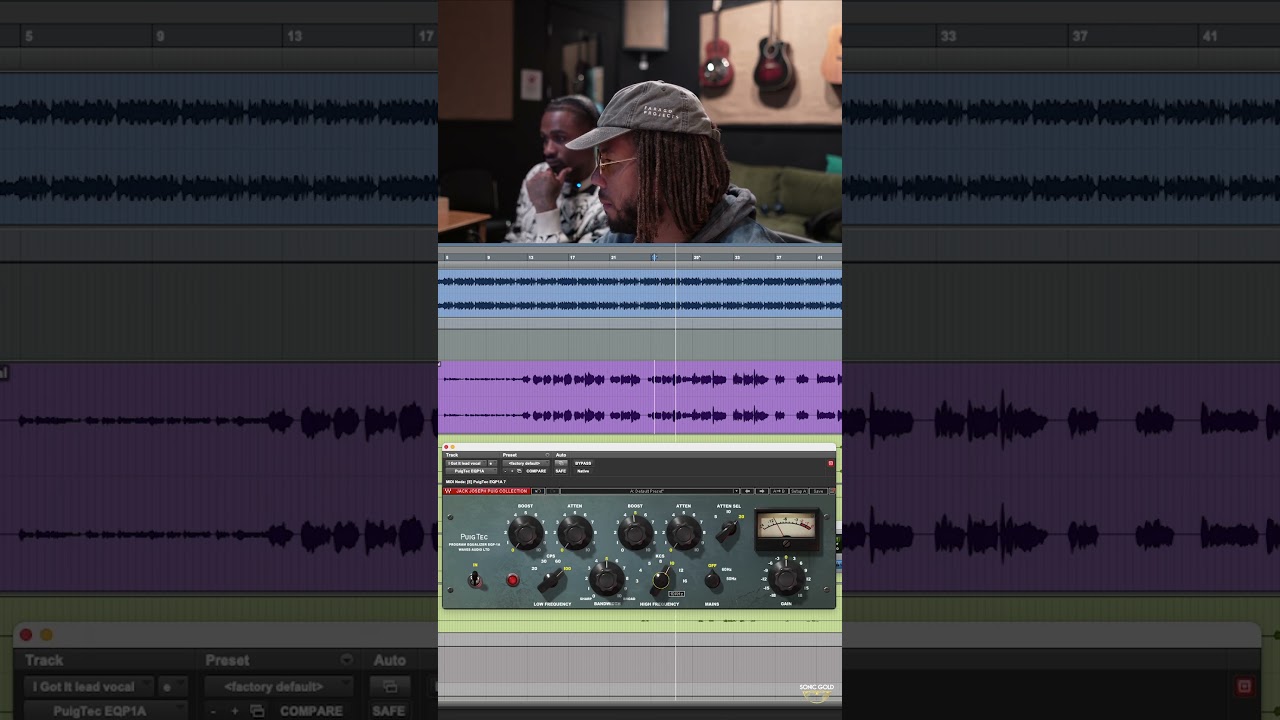Toggle COMPARE in the sharp plugin window header
1280x720 pixels.
point(536,471)
